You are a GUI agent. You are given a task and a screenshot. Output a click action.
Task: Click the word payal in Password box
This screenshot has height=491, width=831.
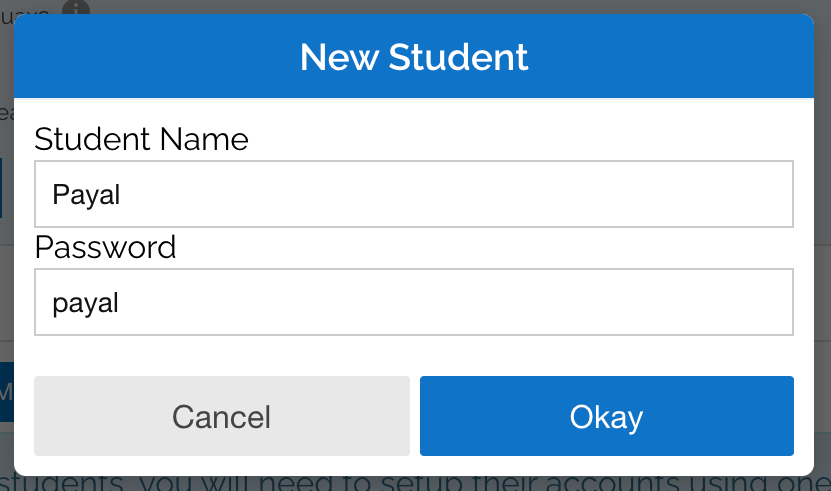tap(85, 304)
